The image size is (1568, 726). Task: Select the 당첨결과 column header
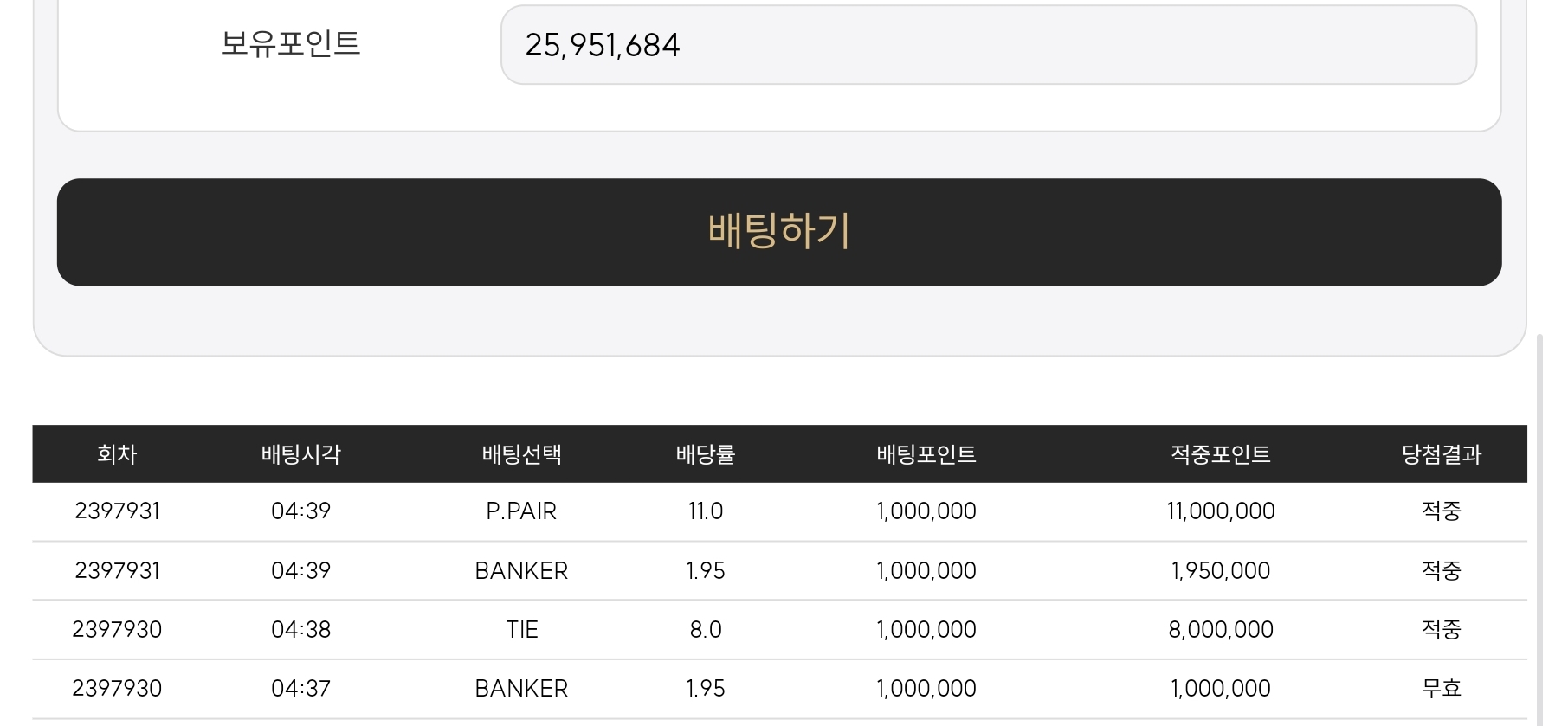[x=1442, y=454]
